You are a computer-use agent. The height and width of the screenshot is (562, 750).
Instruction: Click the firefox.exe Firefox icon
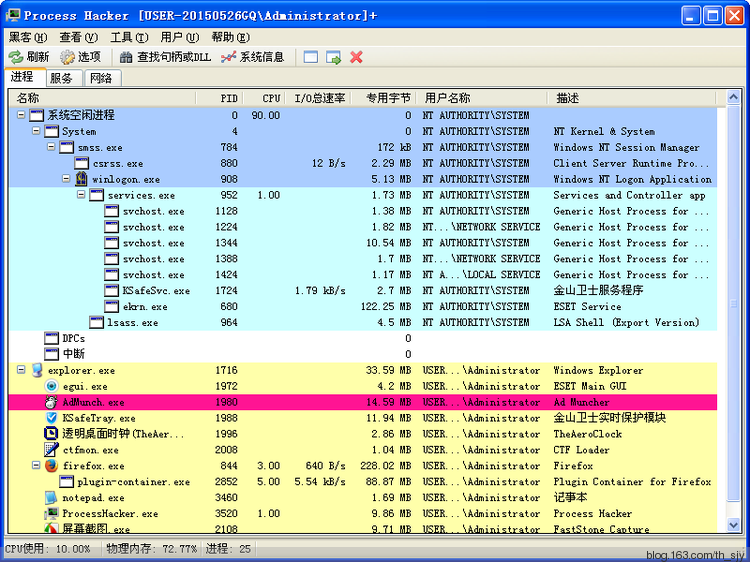(51, 465)
